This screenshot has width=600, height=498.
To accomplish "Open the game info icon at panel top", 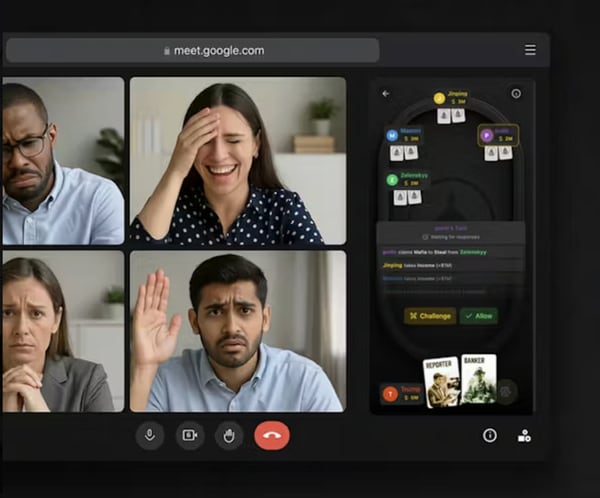I will tap(516, 94).
